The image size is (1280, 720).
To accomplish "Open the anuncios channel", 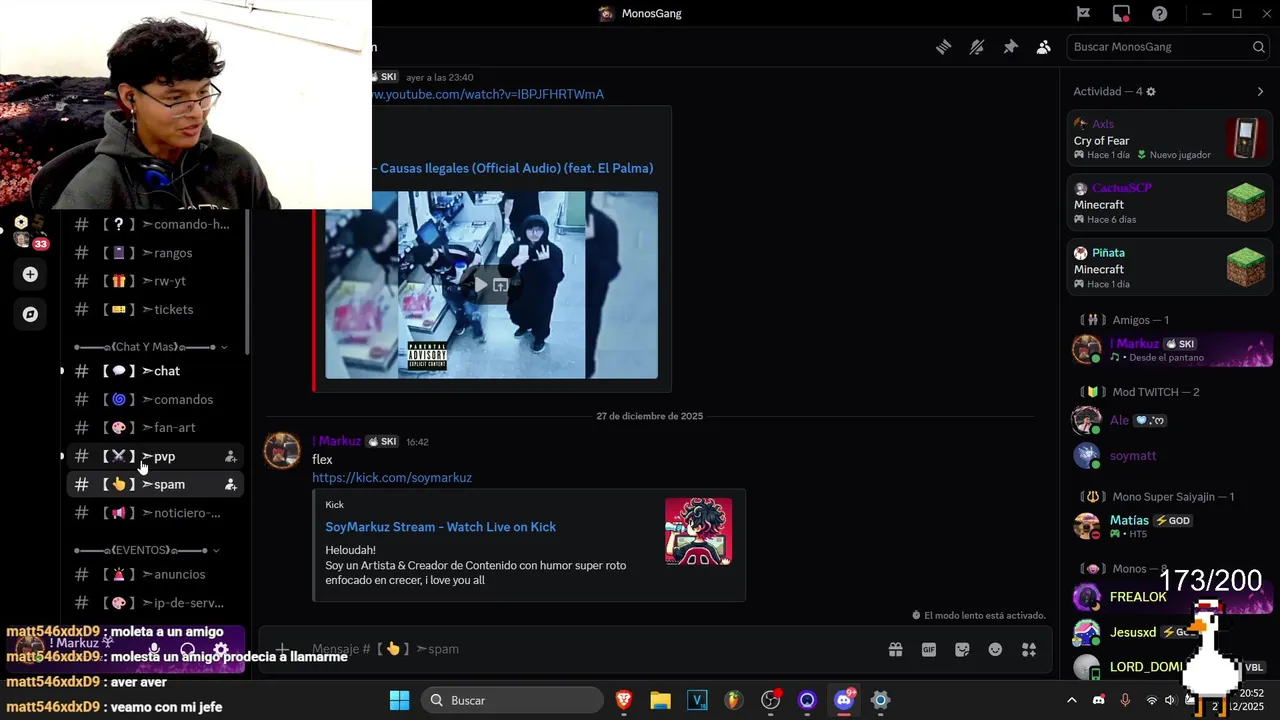I will (x=155, y=575).
